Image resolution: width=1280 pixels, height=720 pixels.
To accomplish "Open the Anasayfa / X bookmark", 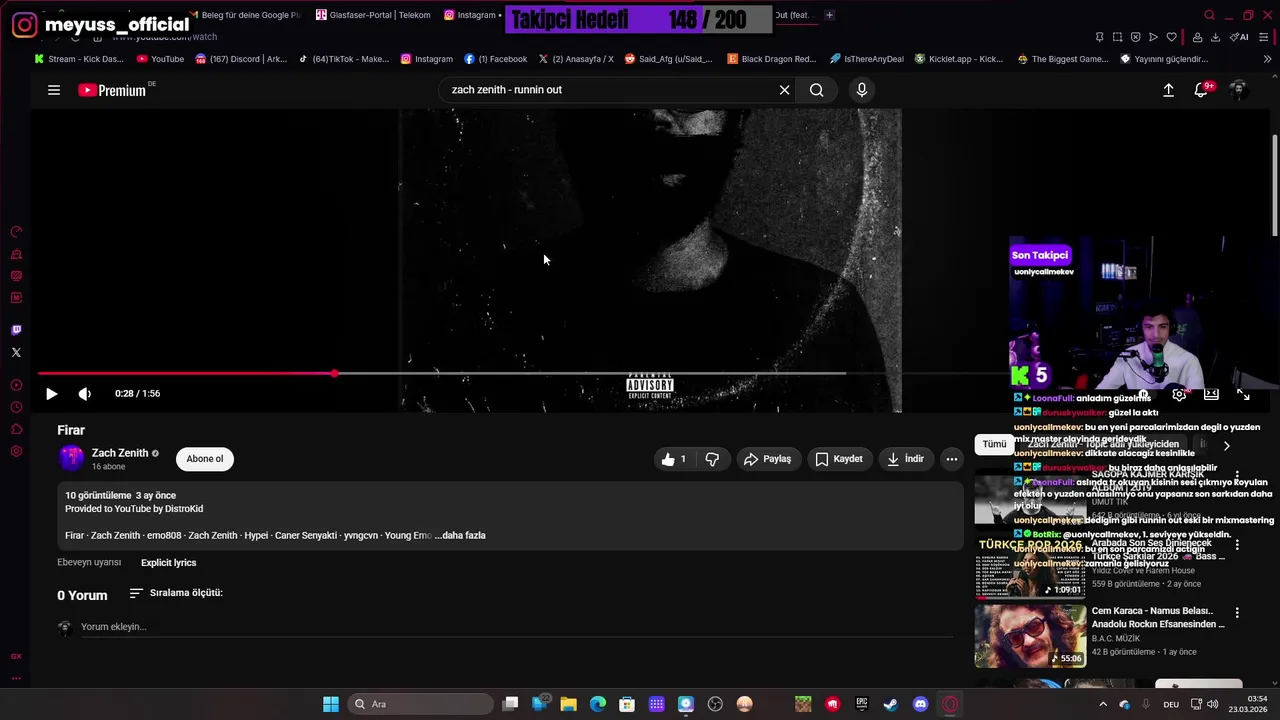I will [576, 59].
